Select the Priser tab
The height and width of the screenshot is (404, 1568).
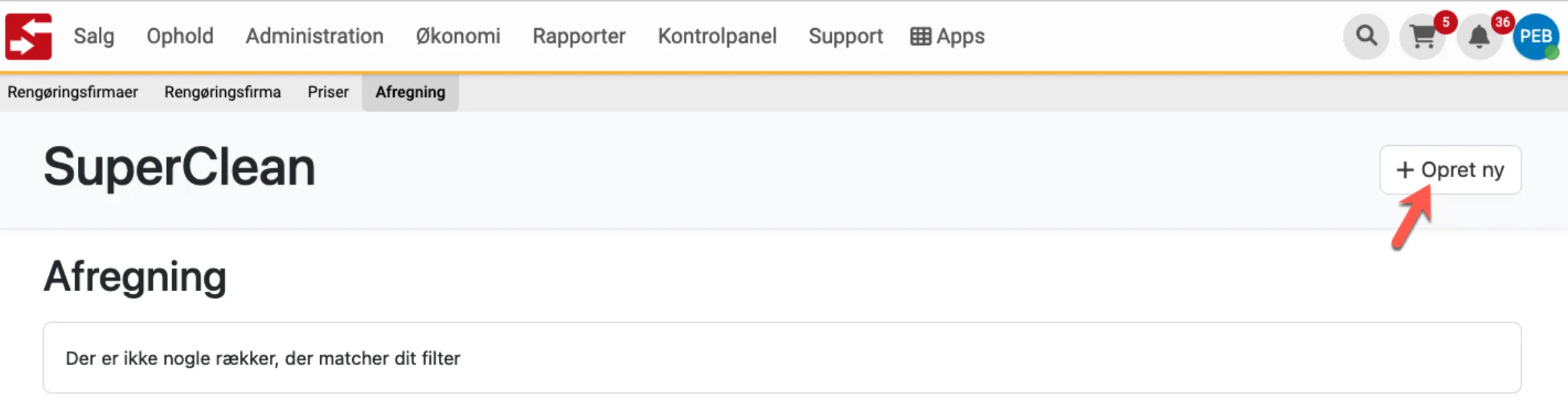pos(328,92)
